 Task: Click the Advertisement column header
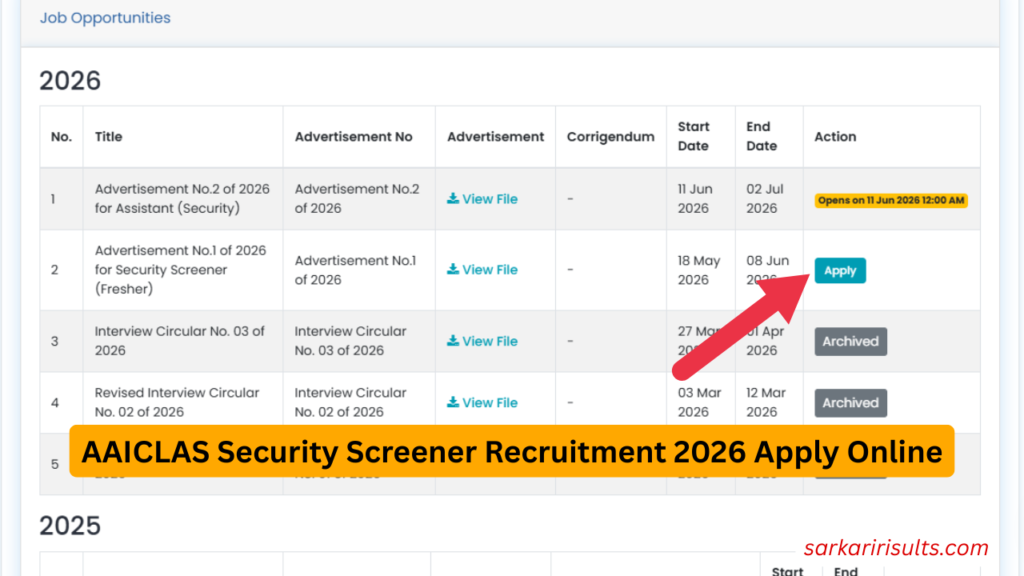click(x=495, y=136)
